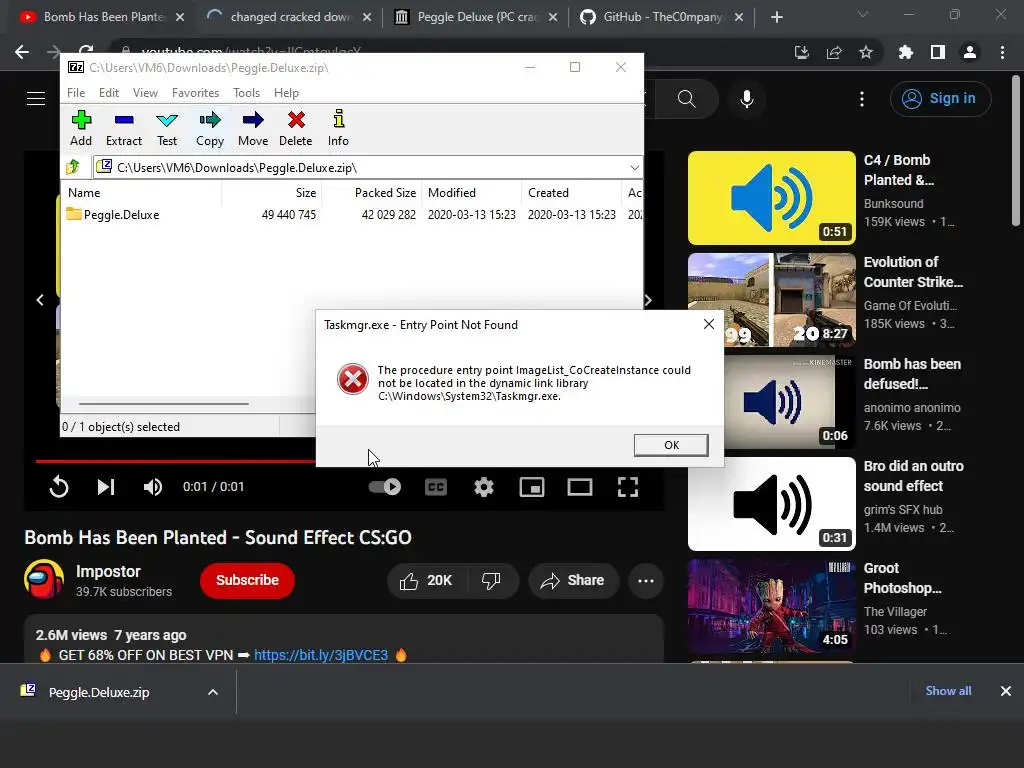Viewport: 1024px width, 768px height.
Task: Open YouTube player settings gear
Action: (x=484, y=487)
